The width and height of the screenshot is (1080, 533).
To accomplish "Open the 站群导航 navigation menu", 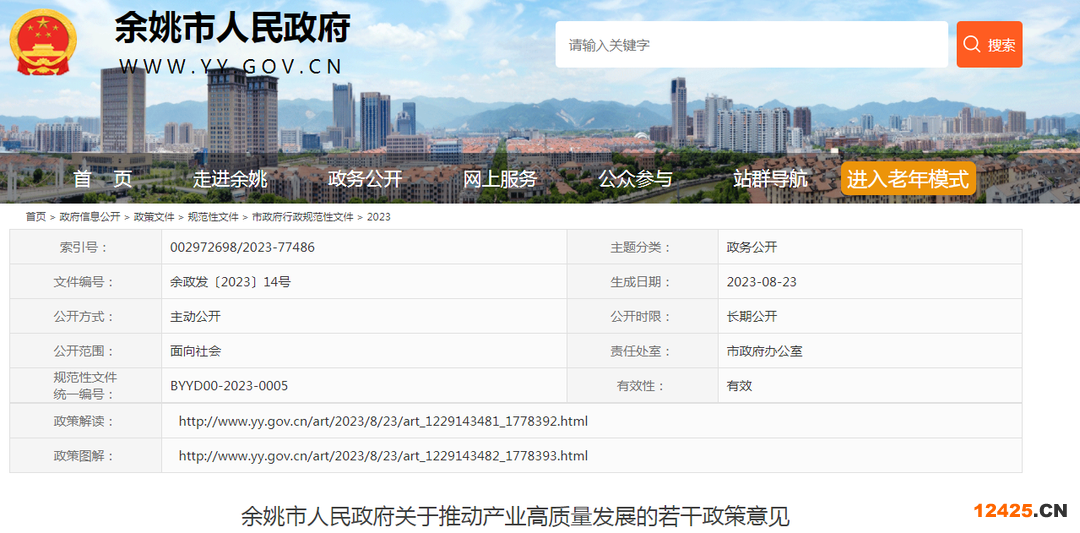I will [770, 179].
